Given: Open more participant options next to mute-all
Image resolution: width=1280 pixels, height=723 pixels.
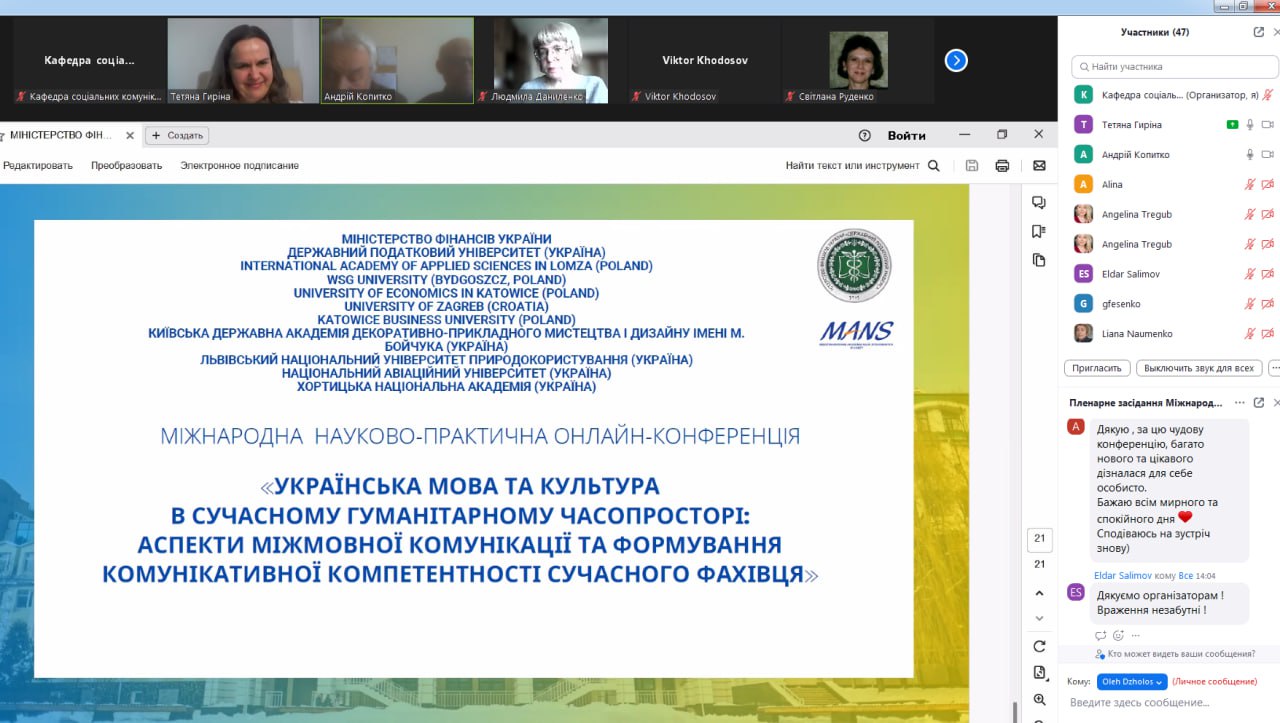Looking at the screenshot, I should (x=1274, y=368).
